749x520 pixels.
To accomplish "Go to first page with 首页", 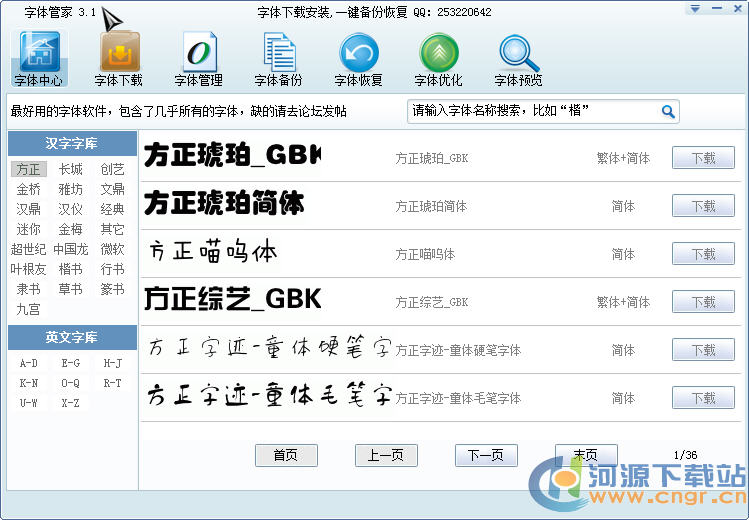I will tap(286, 455).
